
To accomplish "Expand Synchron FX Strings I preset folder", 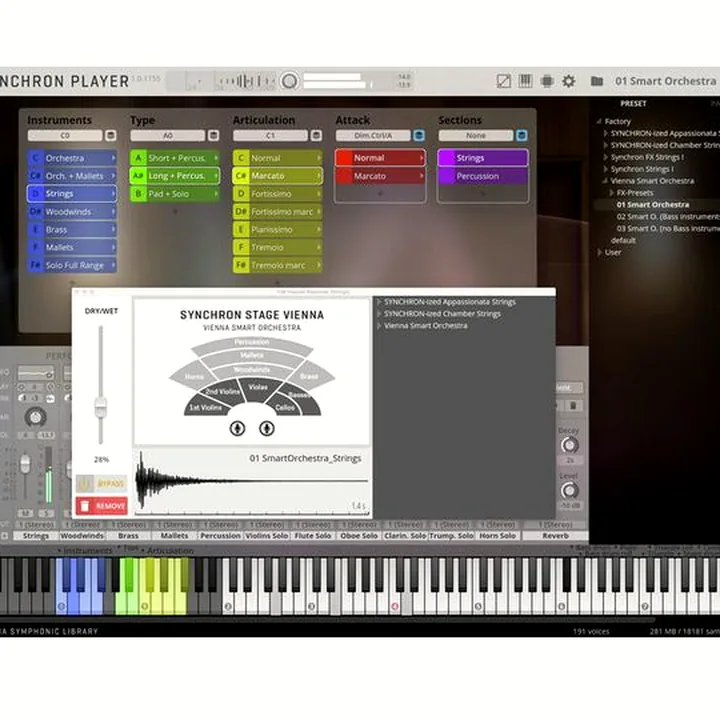I will [x=606, y=157].
